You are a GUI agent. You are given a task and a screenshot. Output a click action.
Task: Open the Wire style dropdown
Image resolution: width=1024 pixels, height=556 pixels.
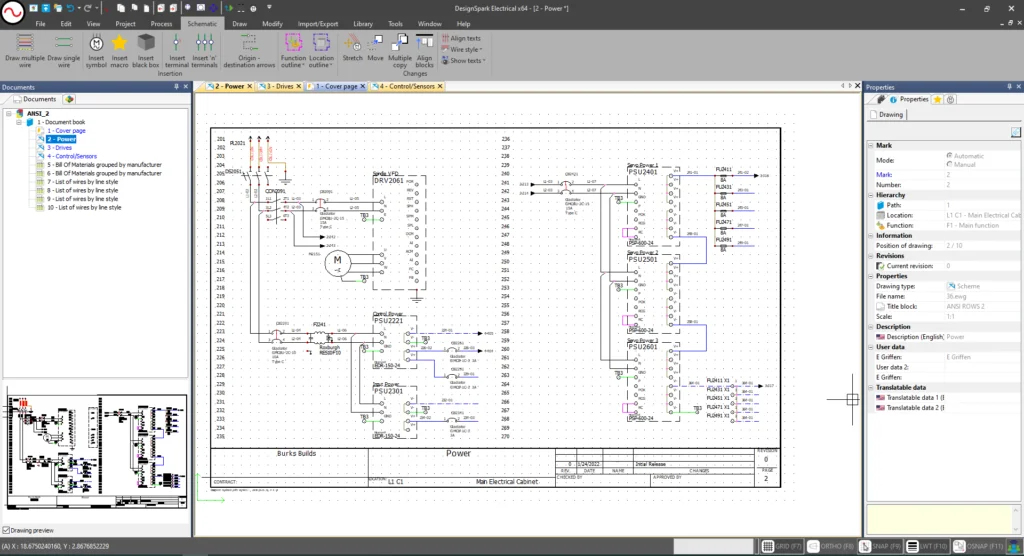[463, 49]
